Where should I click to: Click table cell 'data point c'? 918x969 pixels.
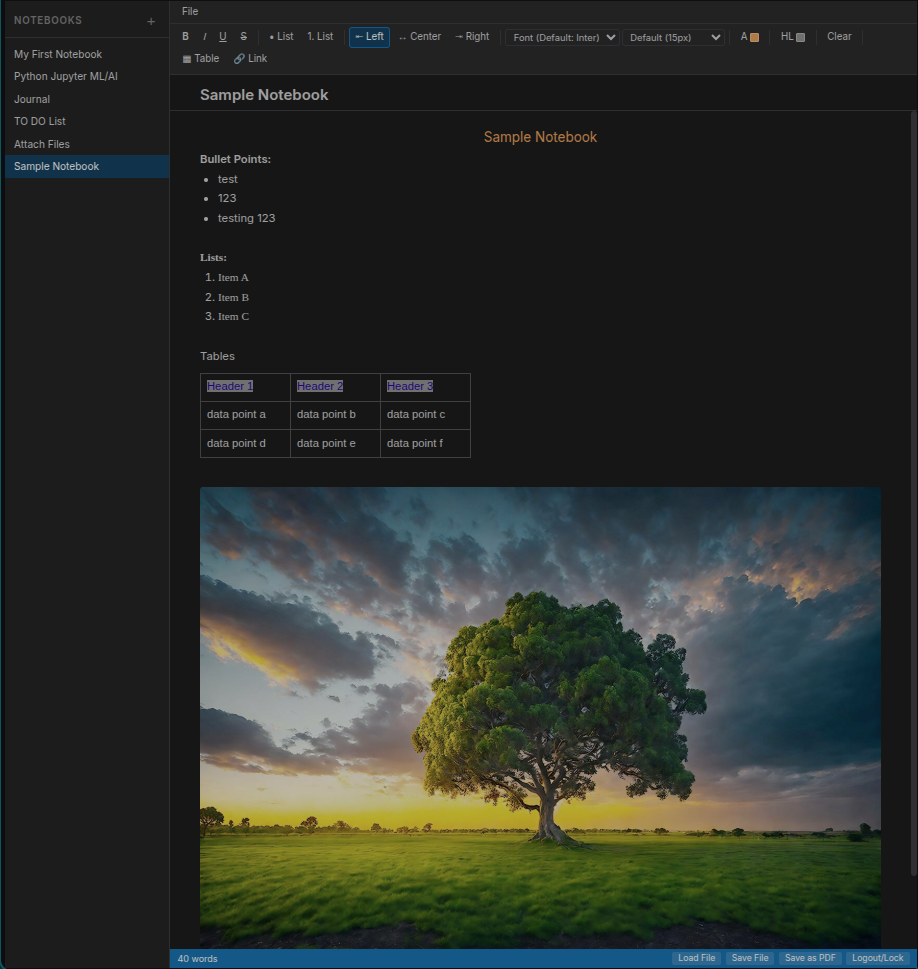425,415
